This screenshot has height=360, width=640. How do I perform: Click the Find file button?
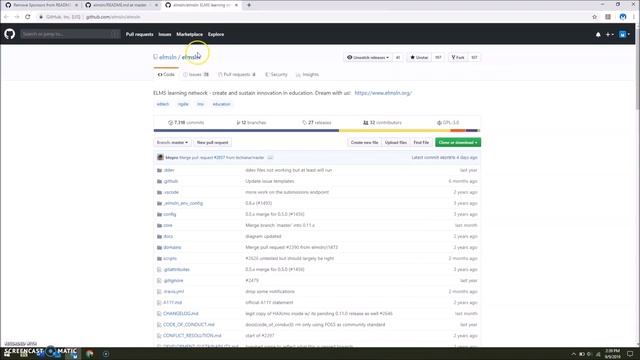coord(421,142)
